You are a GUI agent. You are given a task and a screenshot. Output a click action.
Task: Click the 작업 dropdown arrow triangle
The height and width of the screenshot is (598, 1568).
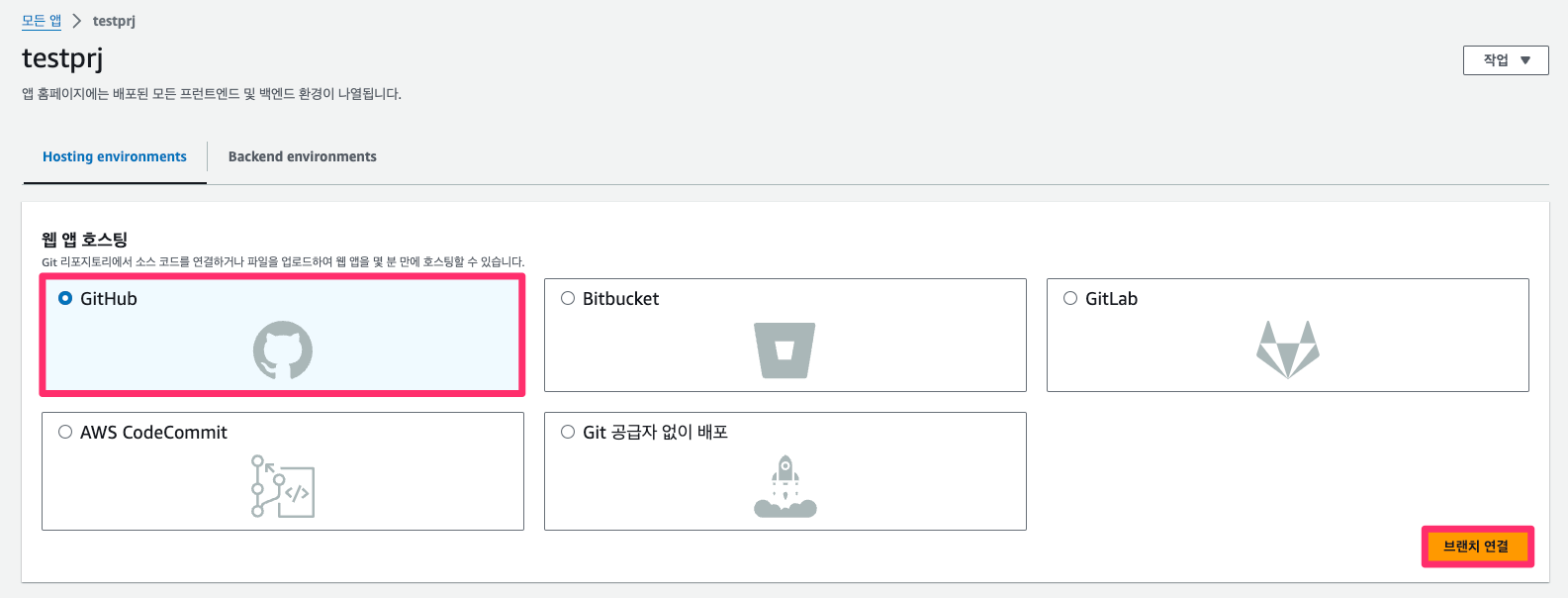pos(1525,60)
